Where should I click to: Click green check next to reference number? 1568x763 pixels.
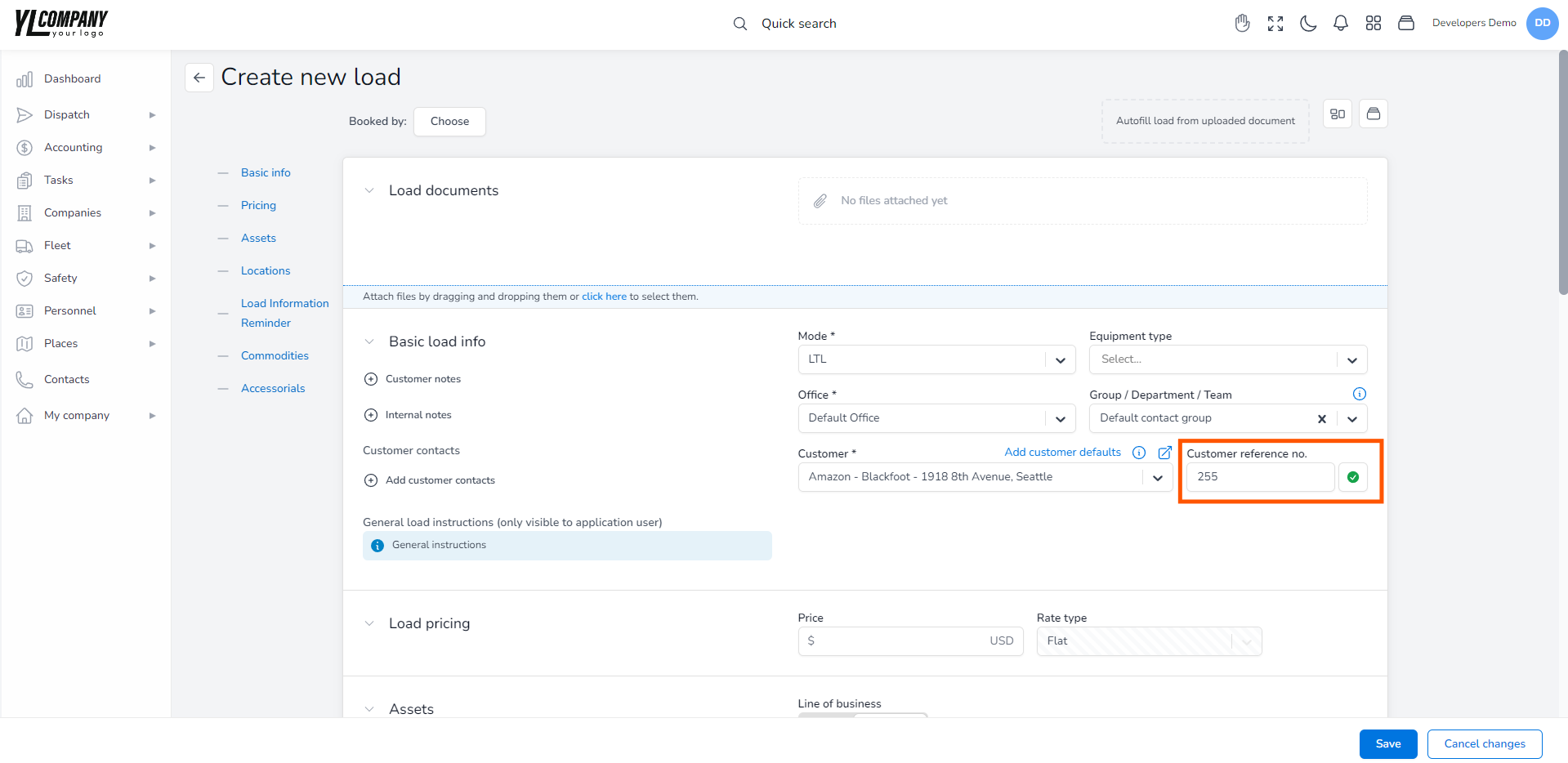tap(1353, 477)
